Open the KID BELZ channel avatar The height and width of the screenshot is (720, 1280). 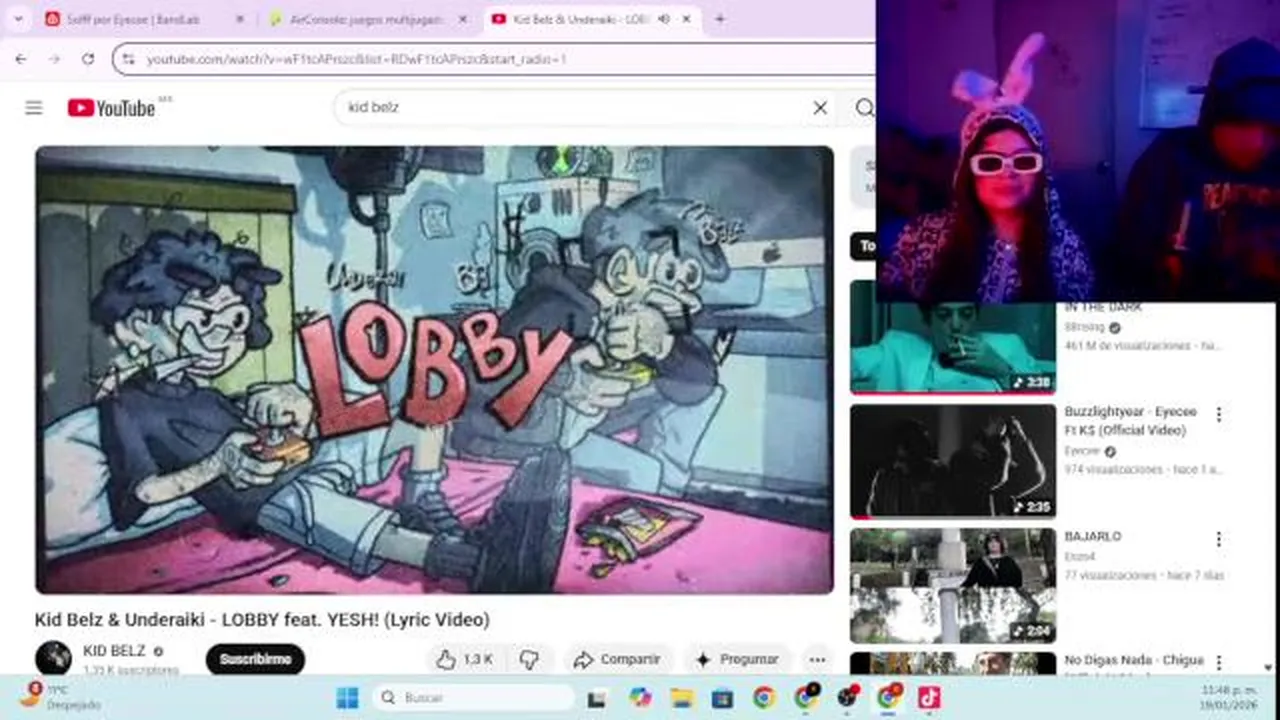tap(53, 658)
